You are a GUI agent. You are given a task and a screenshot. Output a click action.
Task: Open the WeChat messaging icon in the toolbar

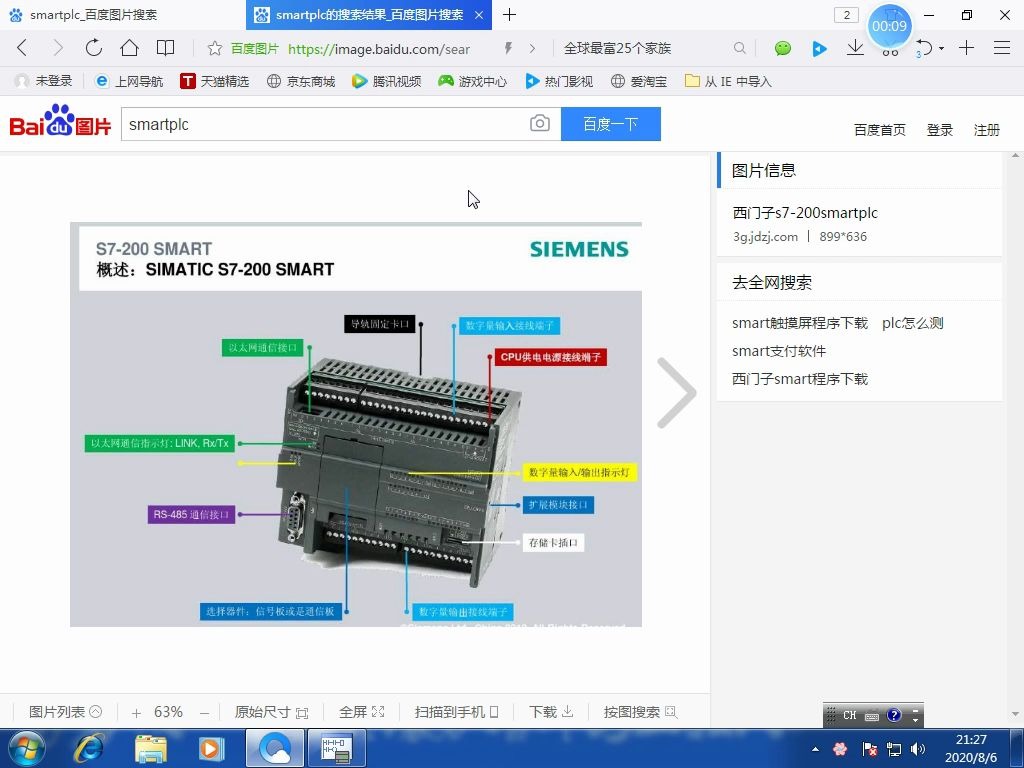(782, 48)
